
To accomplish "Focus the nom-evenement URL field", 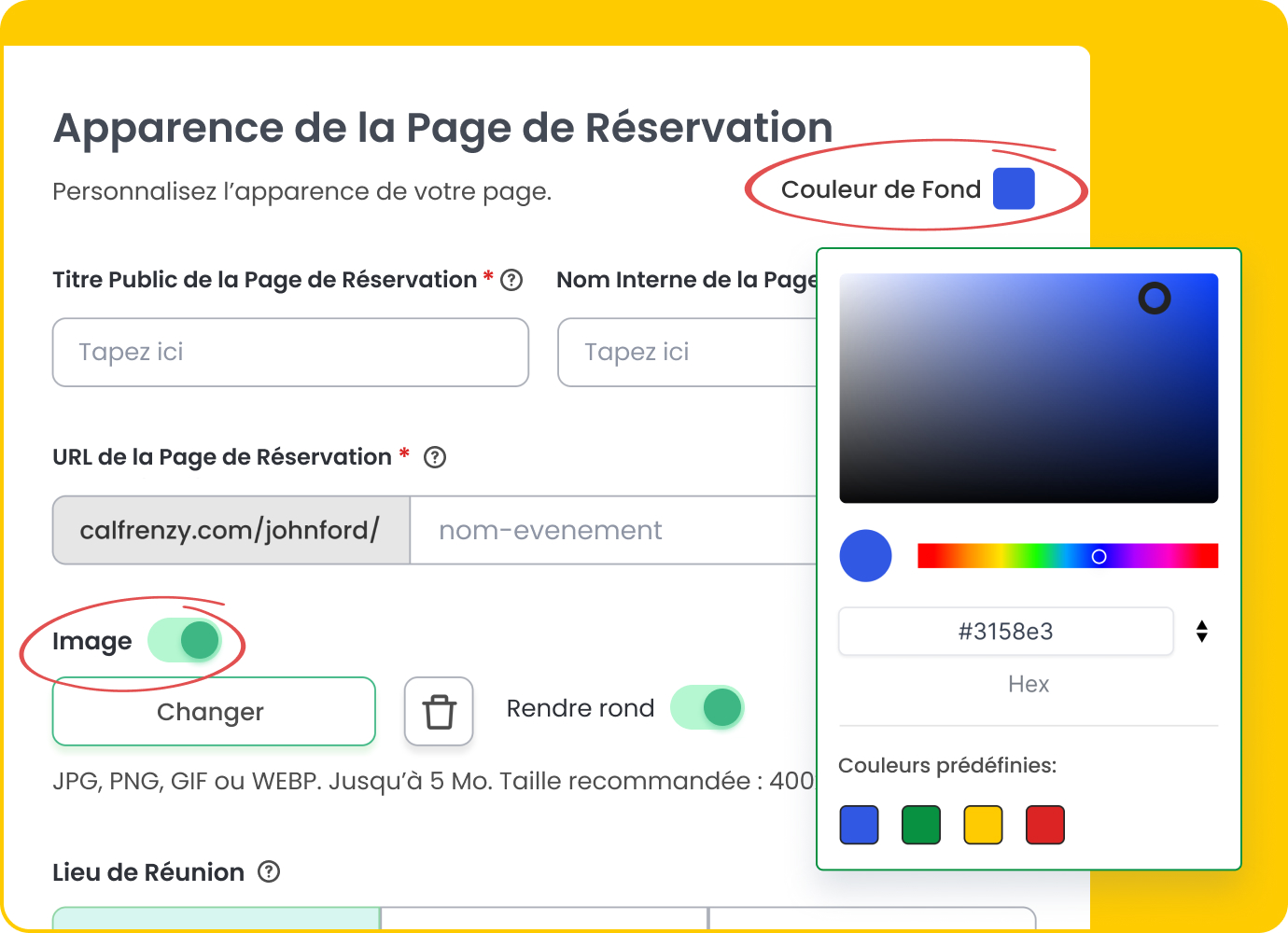I will click(613, 530).
